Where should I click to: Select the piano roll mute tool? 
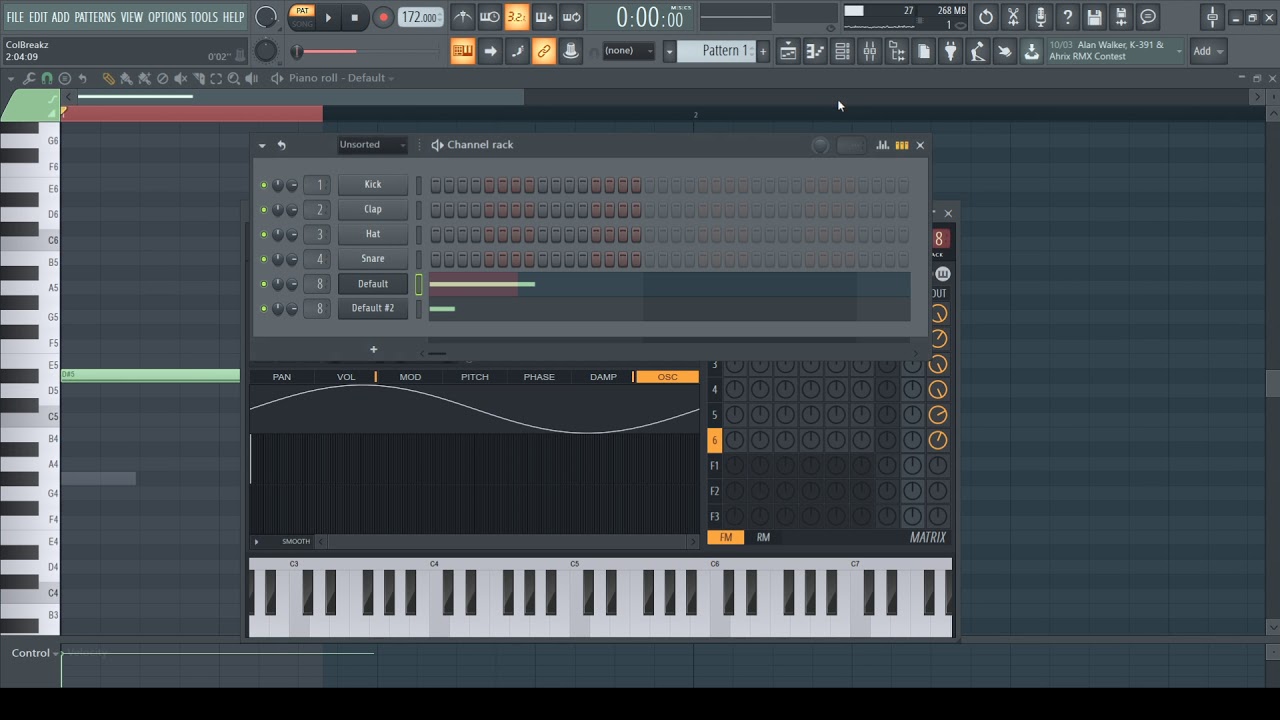(180, 78)
